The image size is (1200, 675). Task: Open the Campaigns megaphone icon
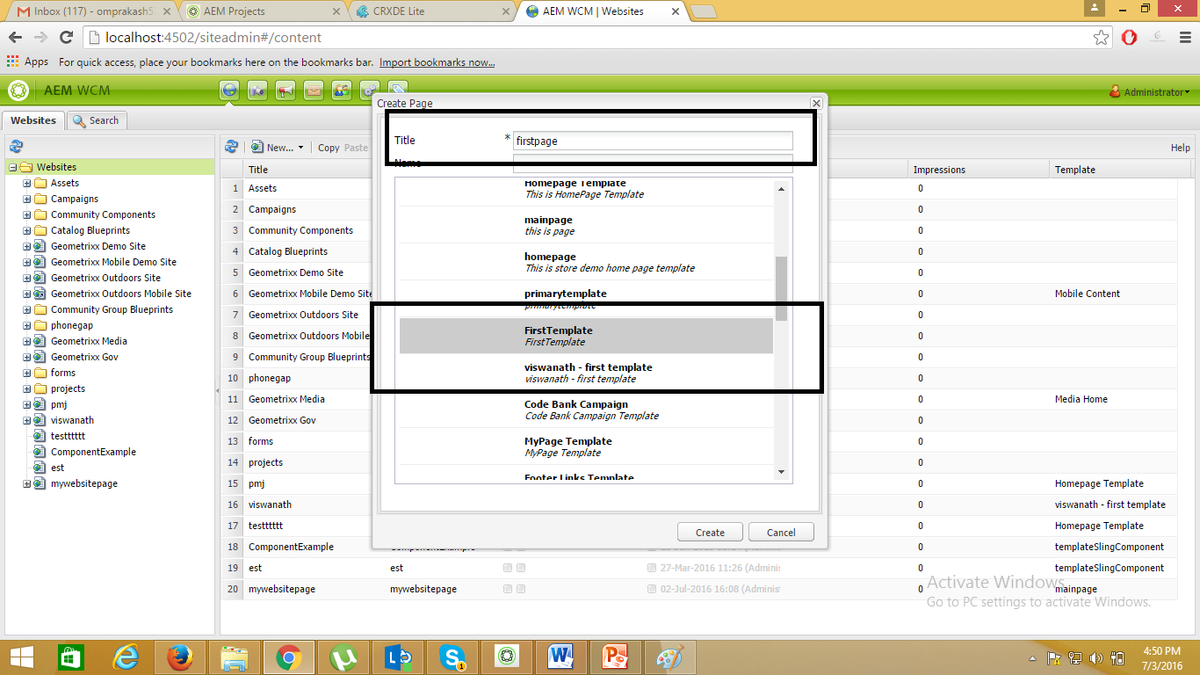click(x=286, y=91)
